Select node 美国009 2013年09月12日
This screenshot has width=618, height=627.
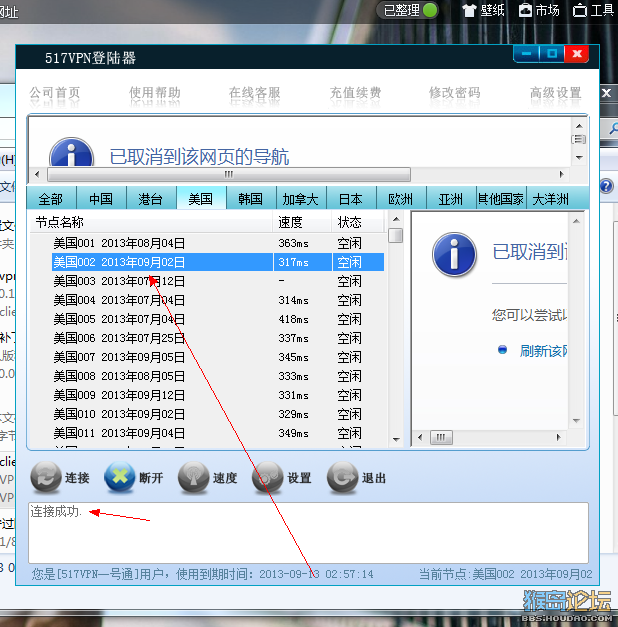tap(218, 395)
